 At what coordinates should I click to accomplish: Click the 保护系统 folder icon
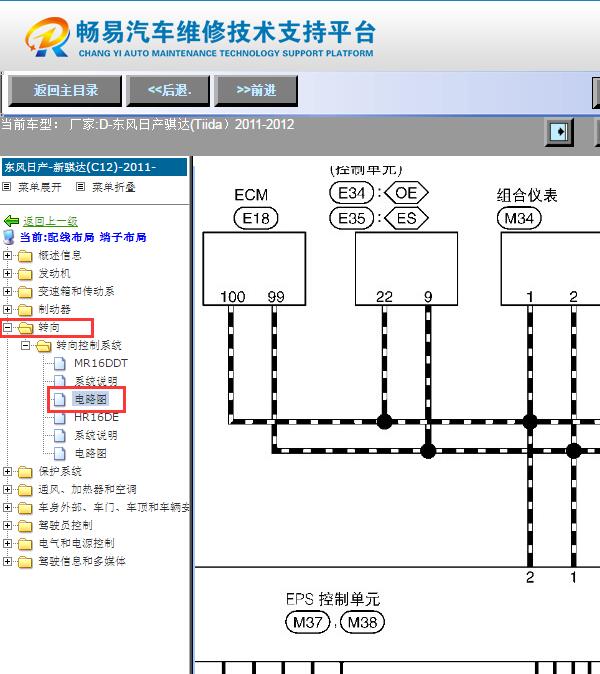pos(25,472)
